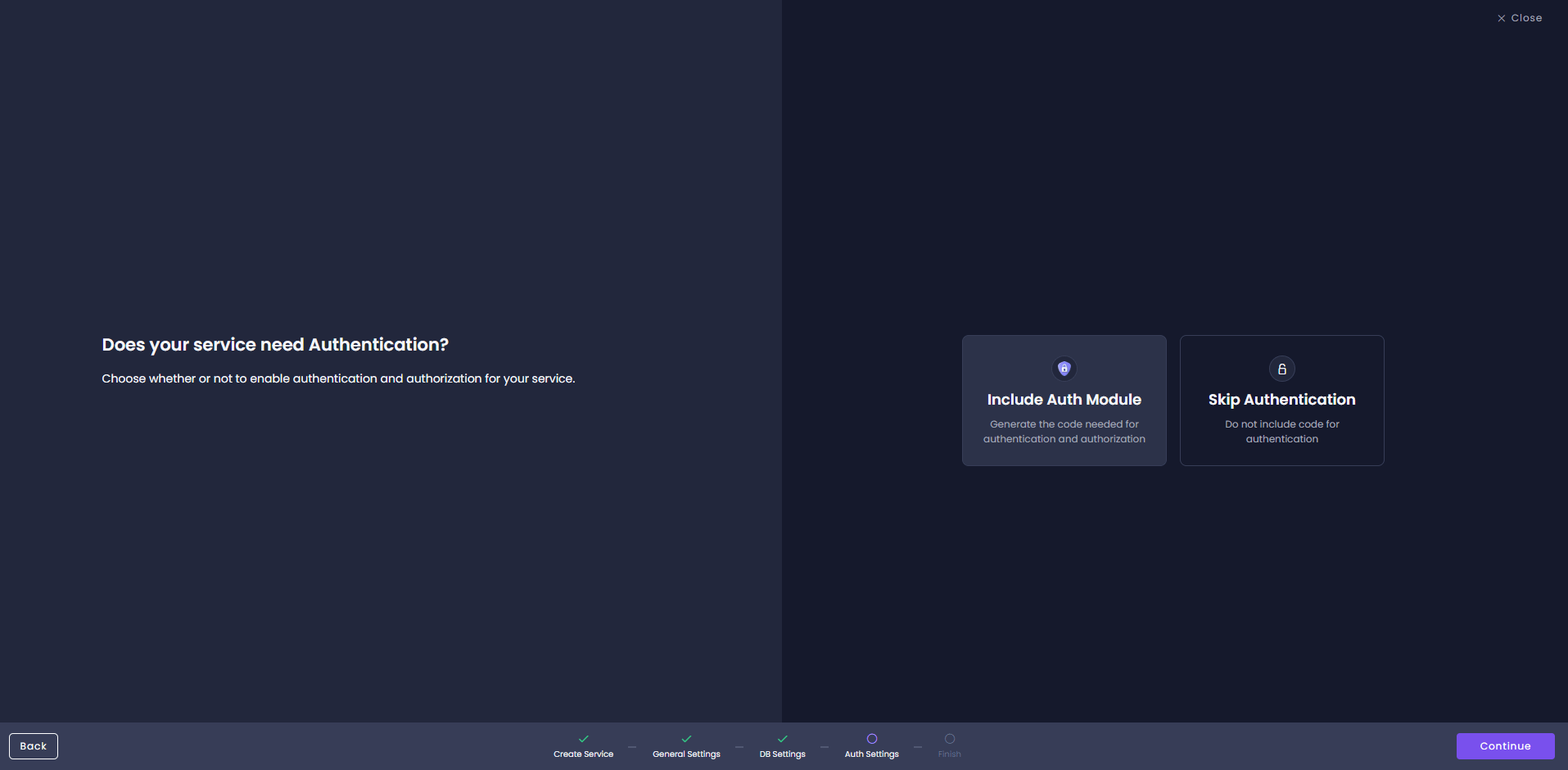Click the General Settings checkmark icon

pos(686,739)
